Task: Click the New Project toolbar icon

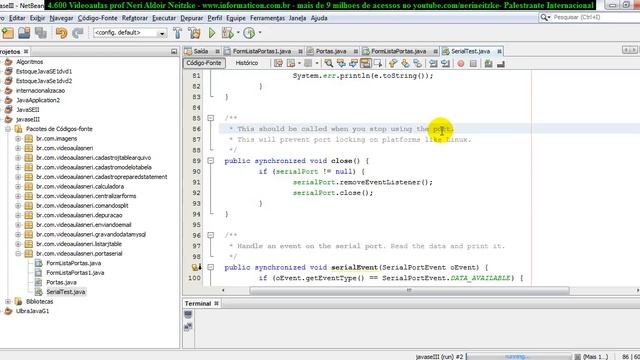Action: tap(8, 33)
